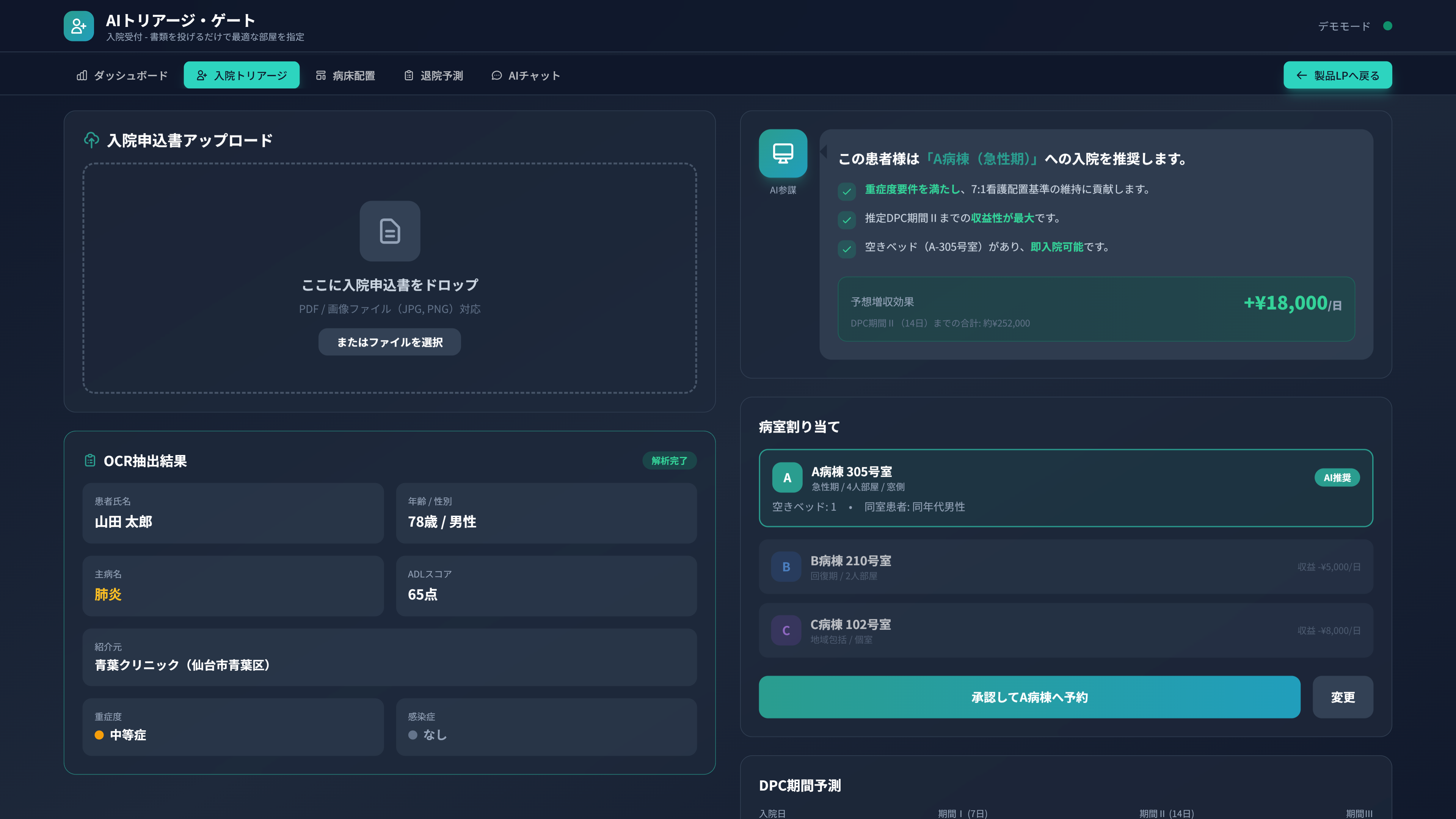1456x819 pixels.
Task: Switch to the 退院予測 tab
Action: click(433, 75)
